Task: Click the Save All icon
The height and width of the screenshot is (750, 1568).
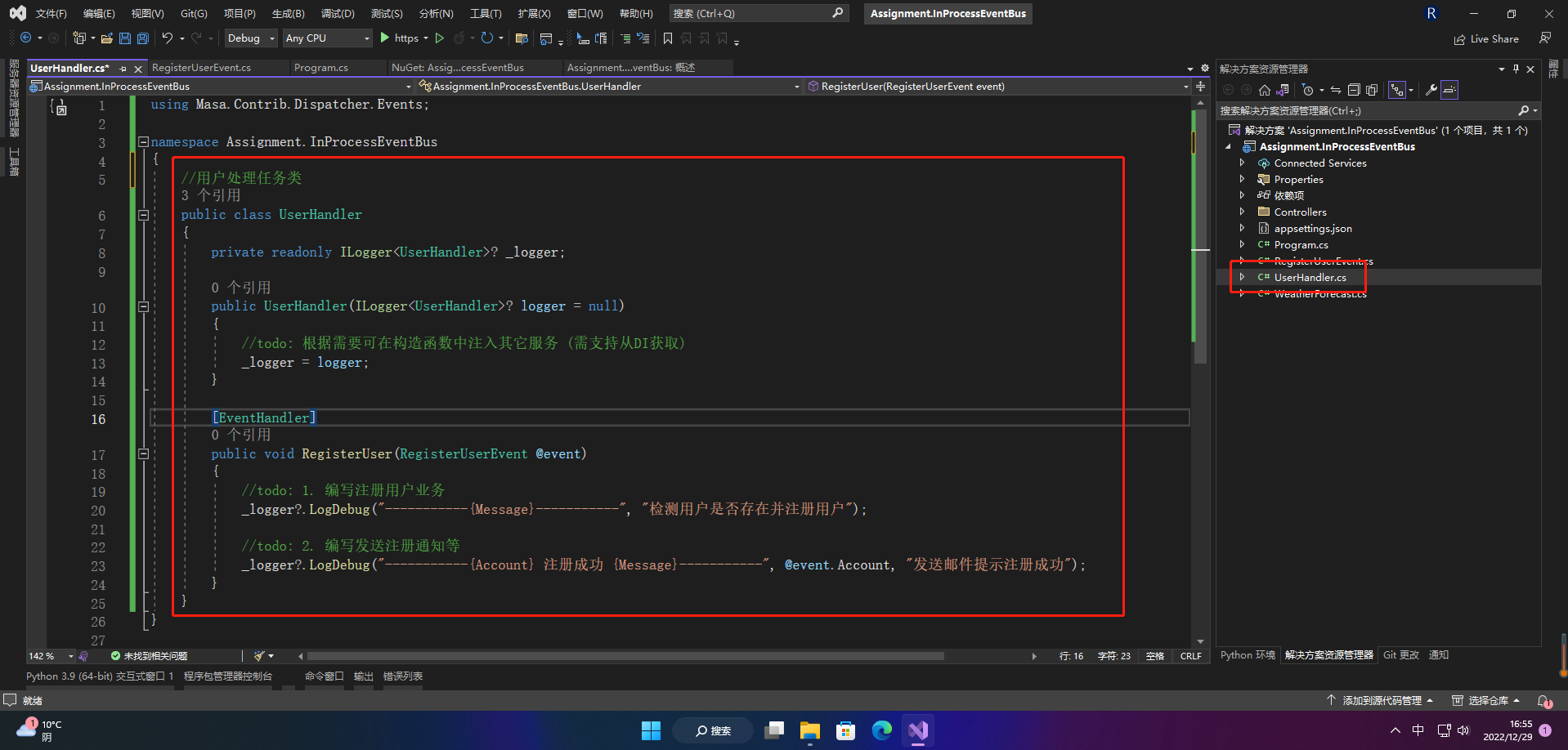Action: 143,38
